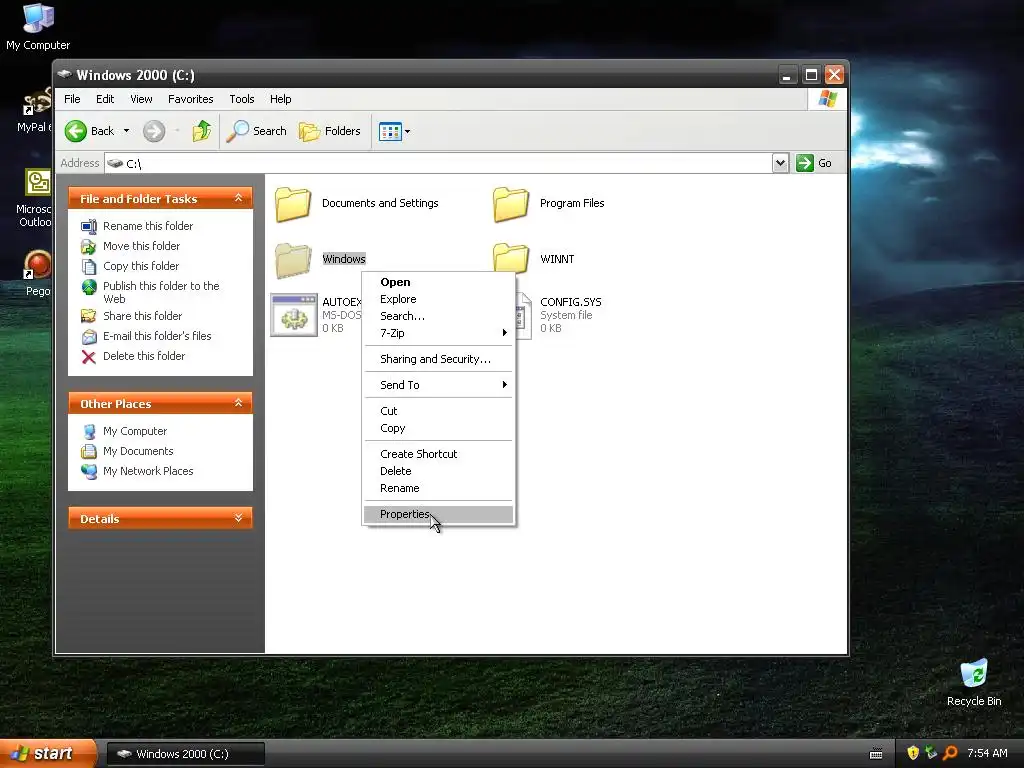Click the Forward arrow icon

[154, 131]
